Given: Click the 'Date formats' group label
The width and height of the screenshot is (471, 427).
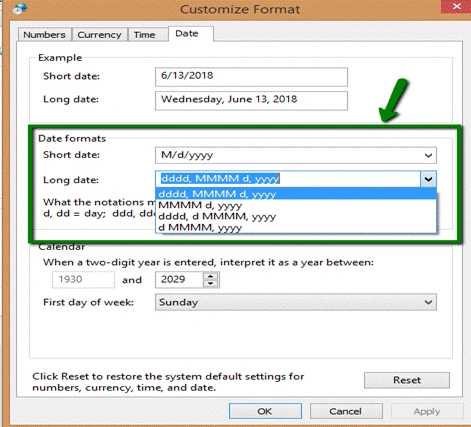Looking at the screenshot, I should pos(72,138).
